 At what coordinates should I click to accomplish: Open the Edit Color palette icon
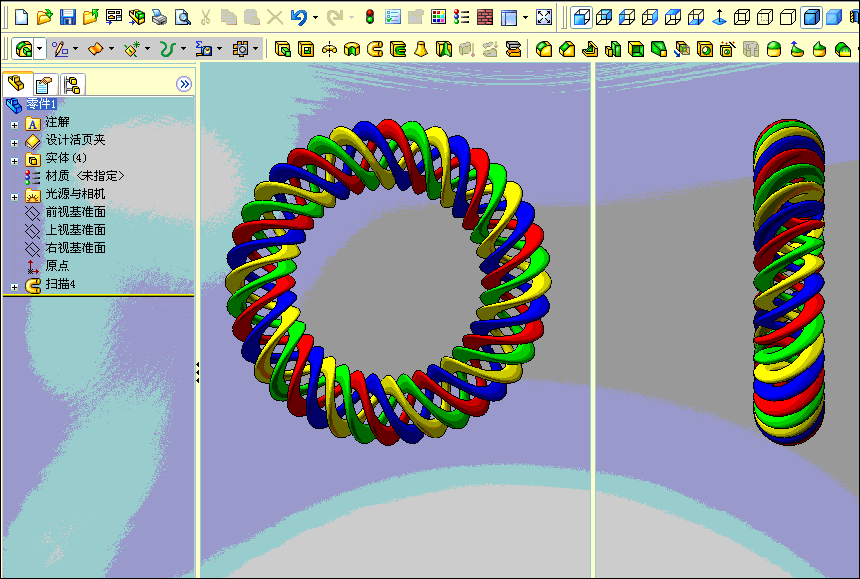point(438,16)
